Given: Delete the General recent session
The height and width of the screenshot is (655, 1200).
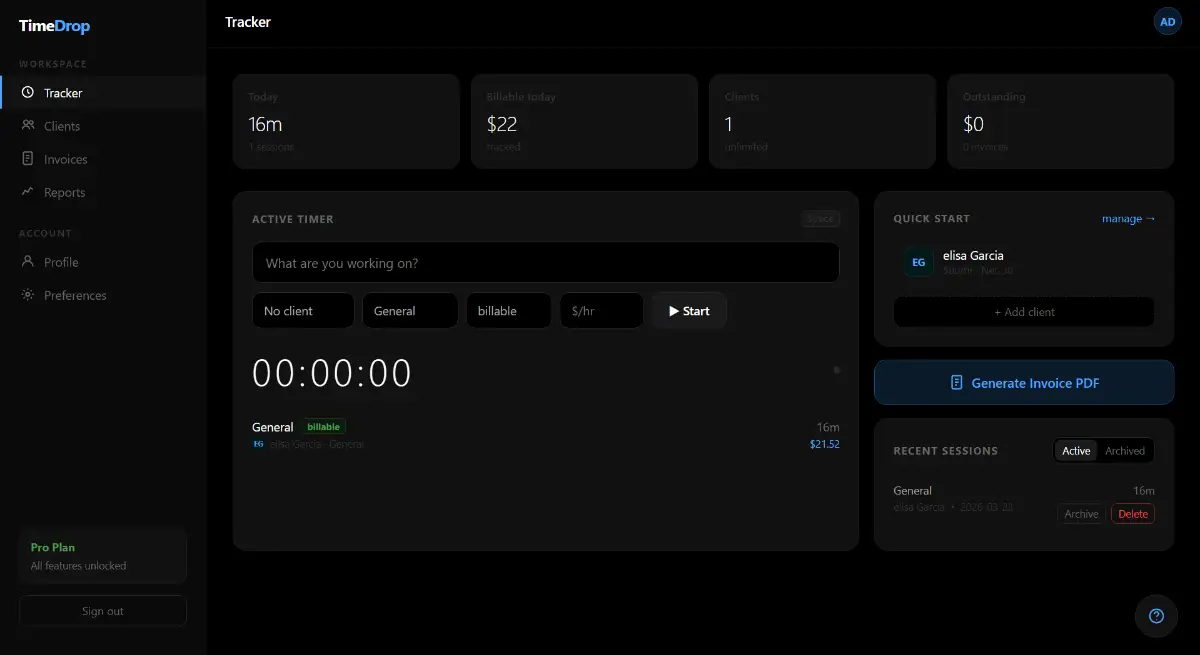Looking at the screenshot, I should click(1133, 514).
